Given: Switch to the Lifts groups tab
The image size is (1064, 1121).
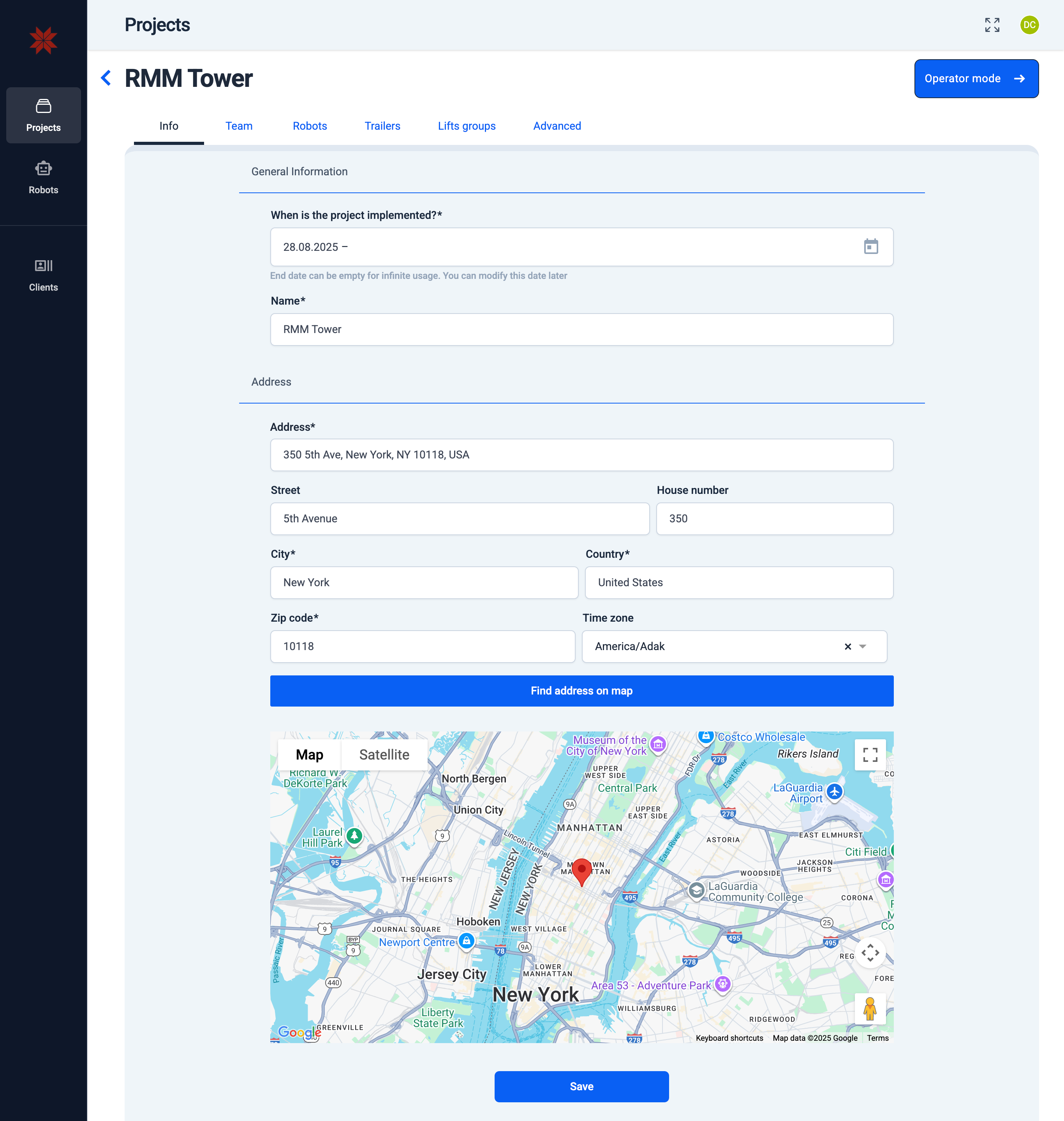Looking at the screenshot, I should click(466, 126).
